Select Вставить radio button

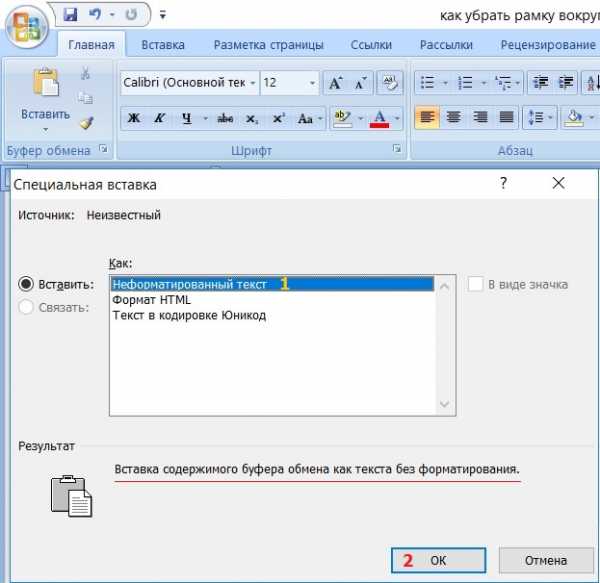click(26, 284)
